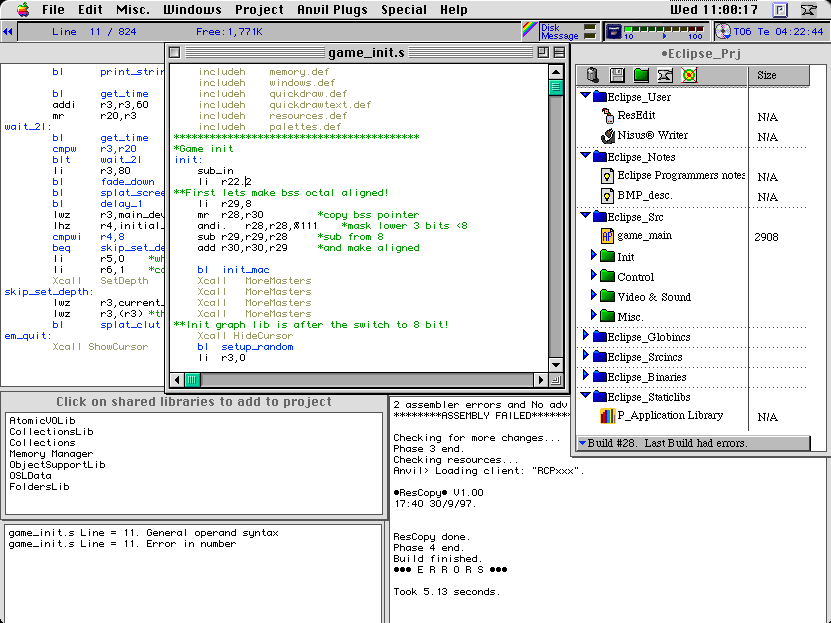This screenshot has height=623, width=831.
Task: Expand the Init folder
Action: click(596, 257)
